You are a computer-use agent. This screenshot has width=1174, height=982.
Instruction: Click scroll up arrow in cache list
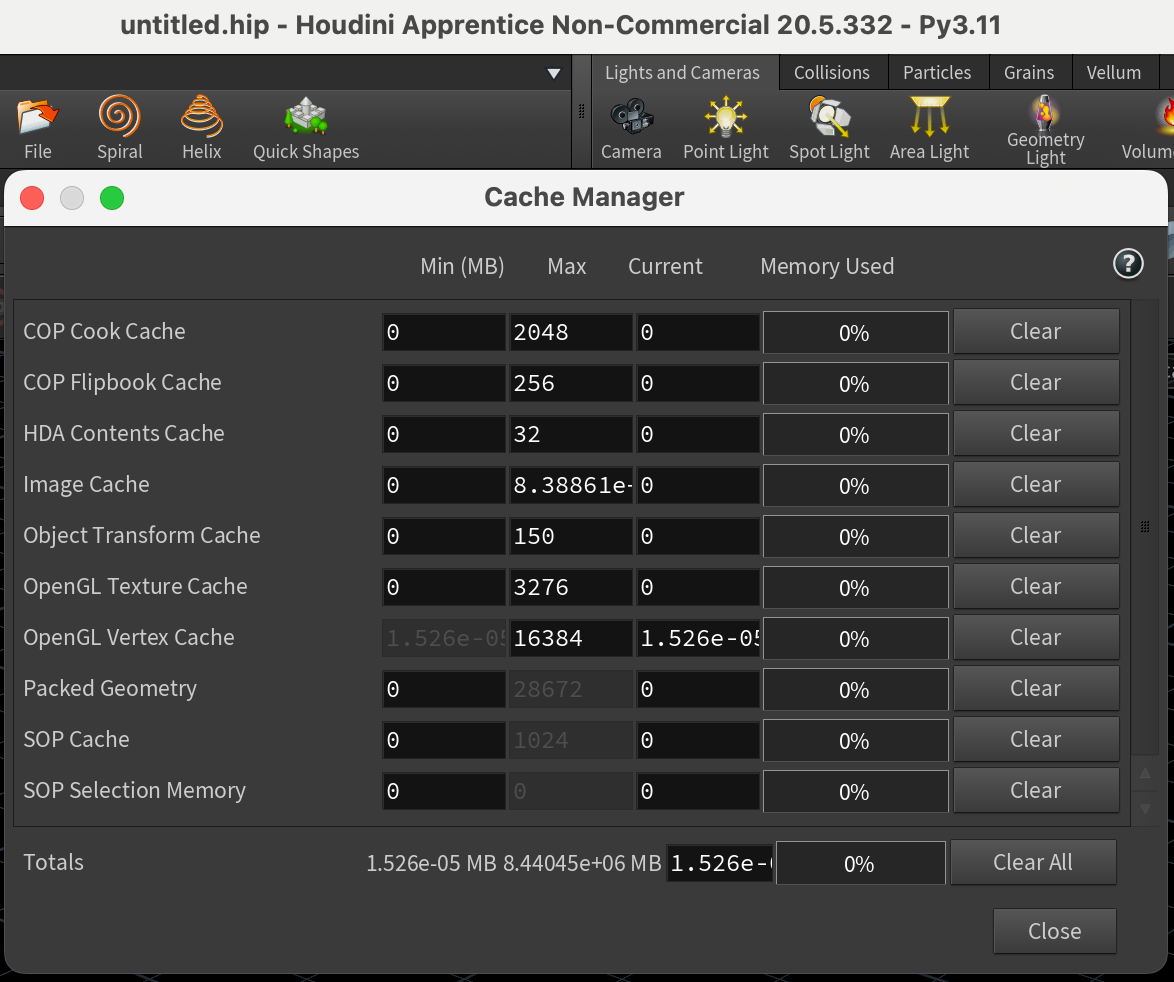(1145, 773)
